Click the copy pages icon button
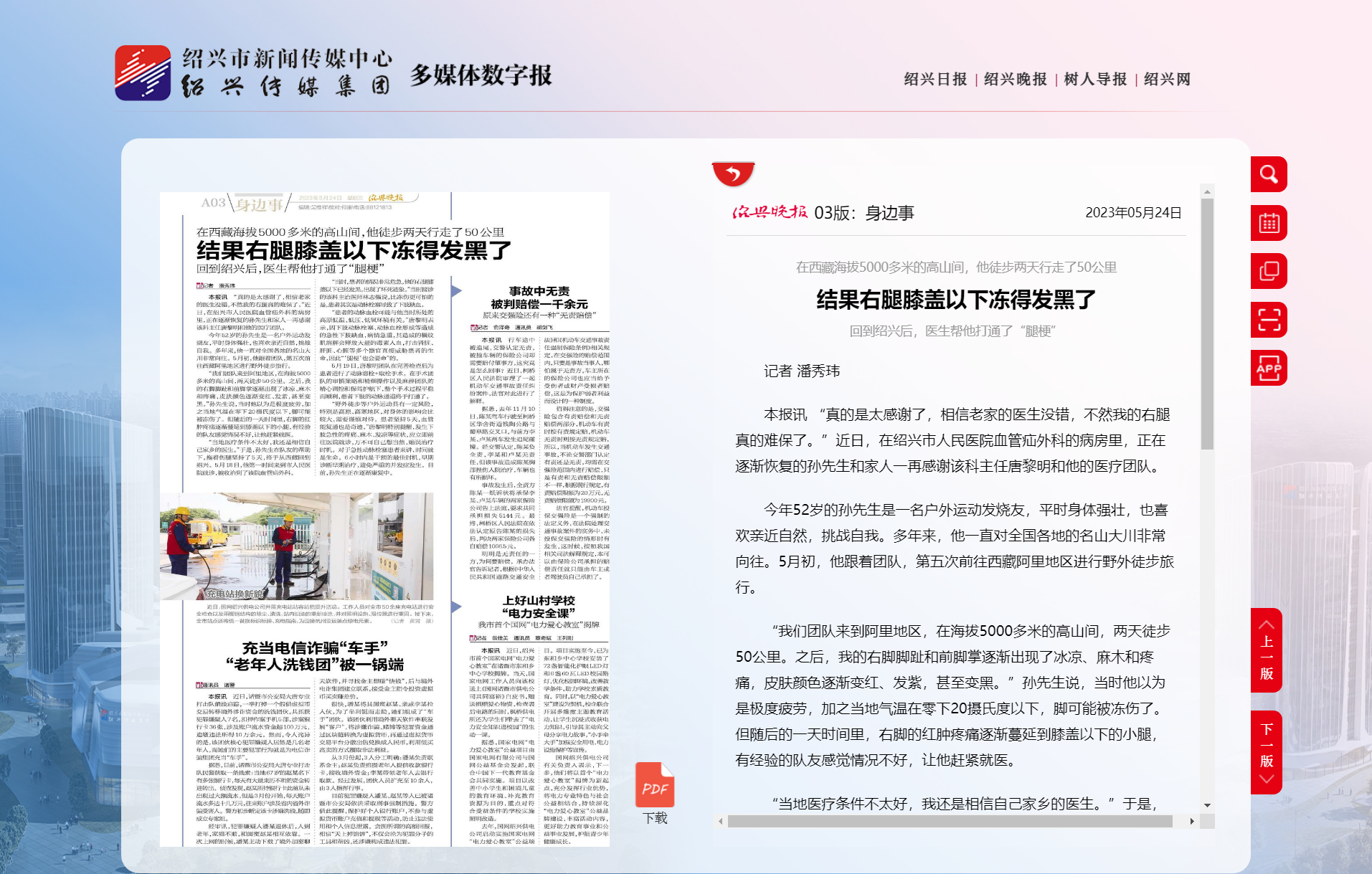Image resolution: width=1372 pixels, height=874 pixels. point(1269,271)
